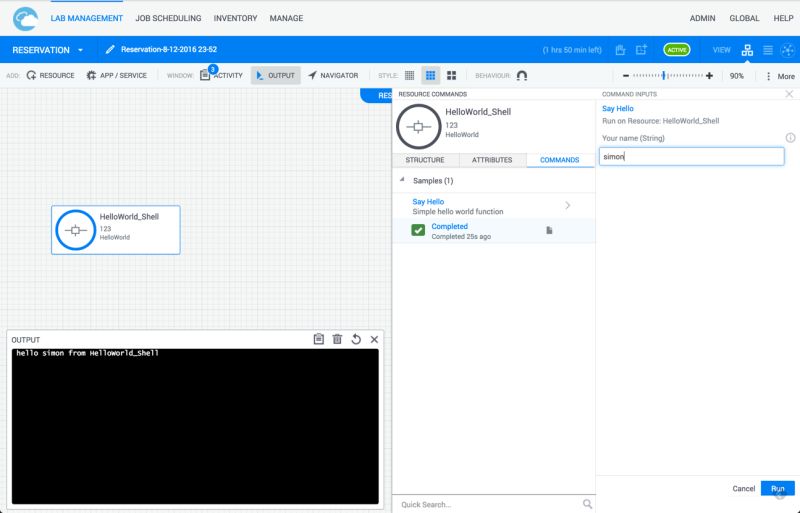Open the command output document icon
This screenshot has width=800, height=513.
click(x=549, y=230)
